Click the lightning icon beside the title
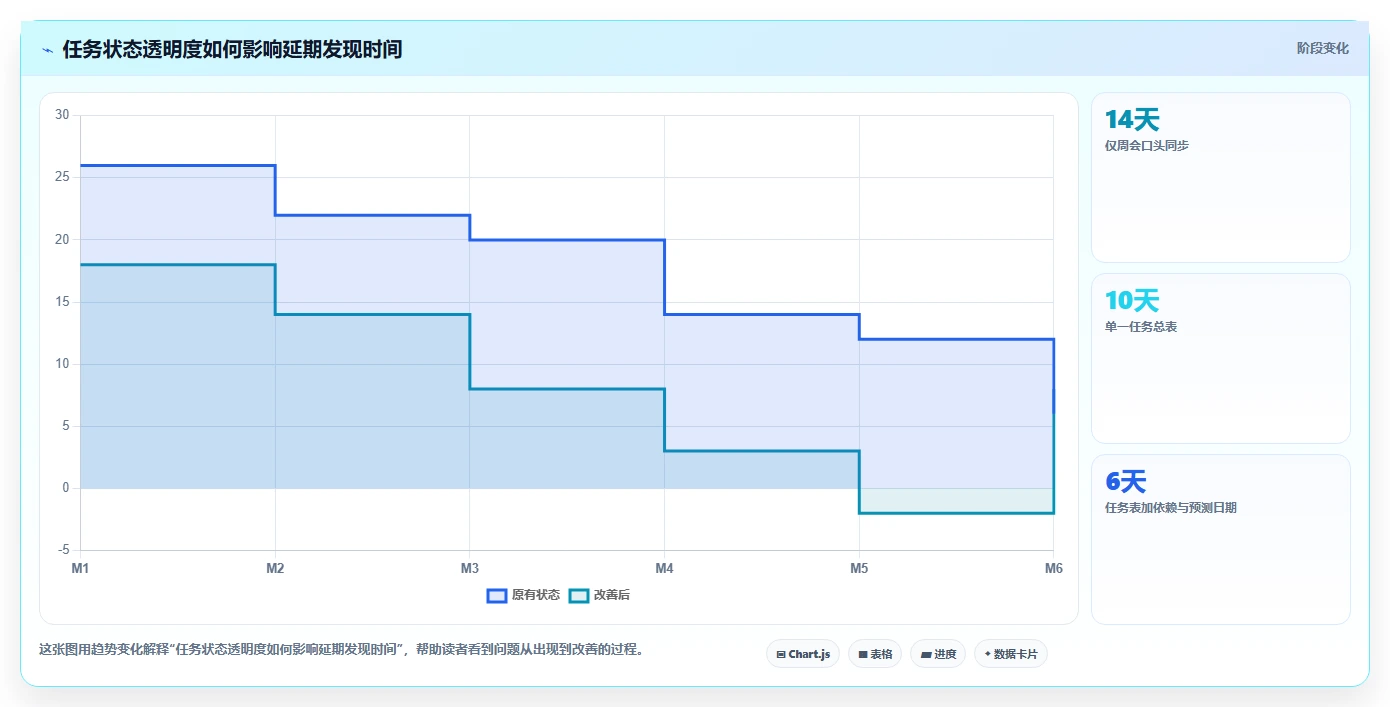The width and height of the screenshot is (1390, 707). click(x=47, y=49)
